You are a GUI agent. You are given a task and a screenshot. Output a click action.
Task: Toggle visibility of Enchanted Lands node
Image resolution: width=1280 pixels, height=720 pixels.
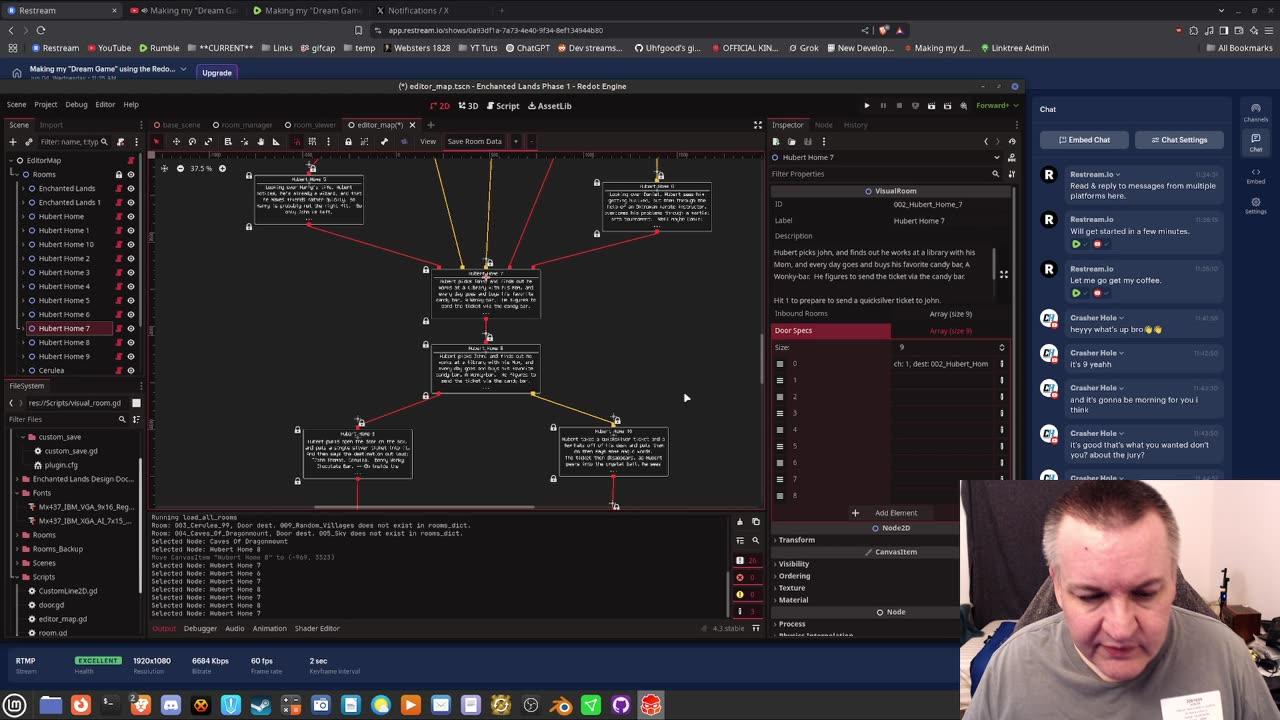point(130,188)
